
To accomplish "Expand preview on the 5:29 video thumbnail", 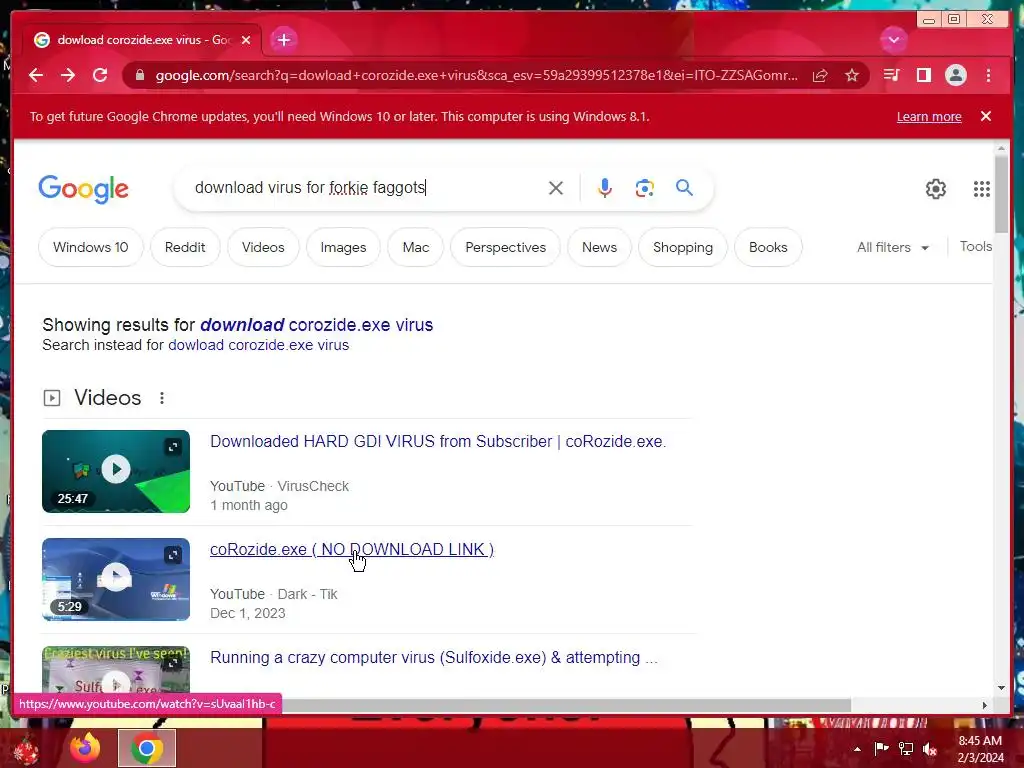I will pyautogui.click(x=173, y=554).
